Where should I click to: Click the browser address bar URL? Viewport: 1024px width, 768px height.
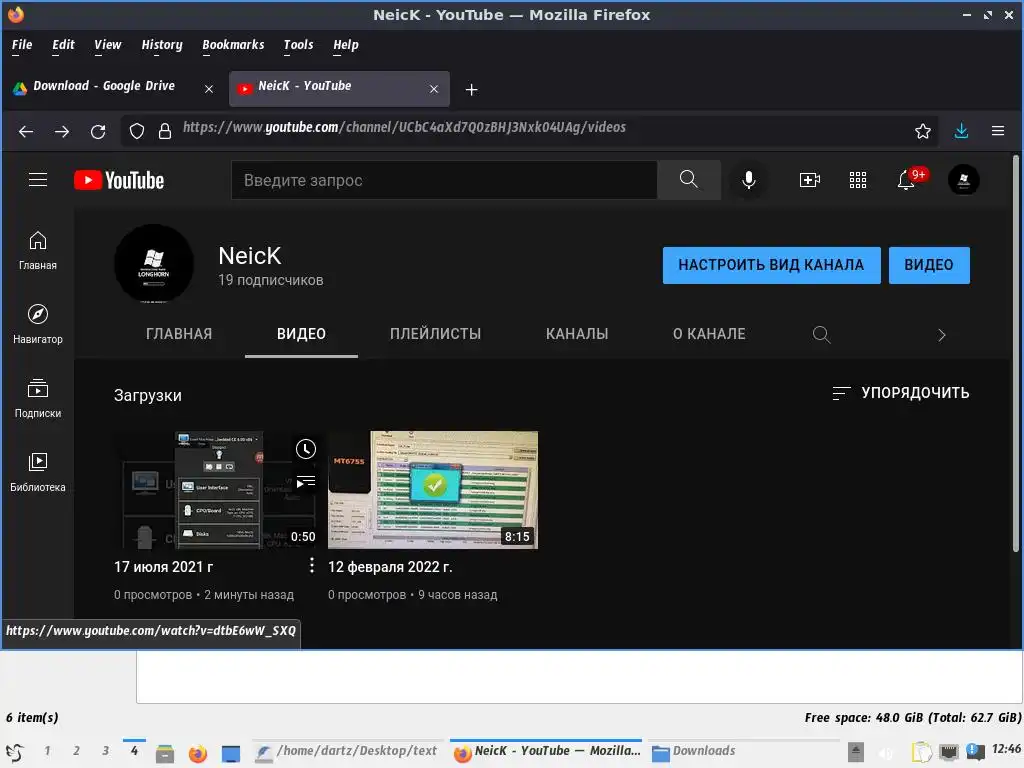[404, 127]
